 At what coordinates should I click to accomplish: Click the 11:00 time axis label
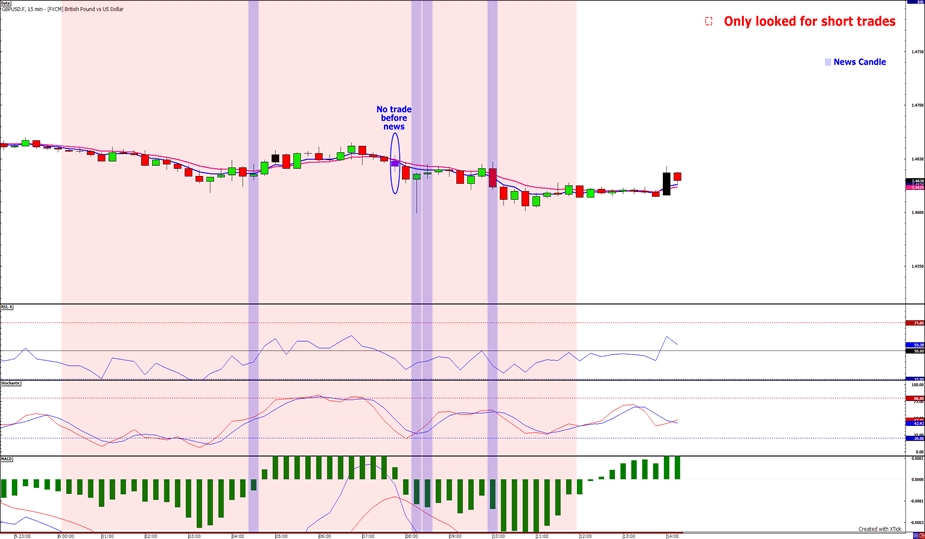click(x=542, y=536)
